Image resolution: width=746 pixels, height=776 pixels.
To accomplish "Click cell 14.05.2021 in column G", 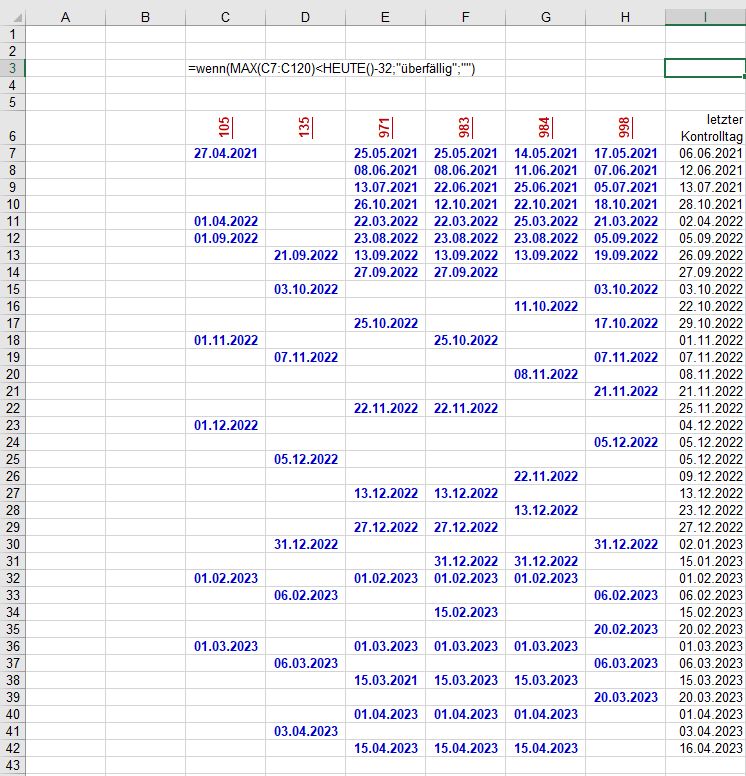I will click(x=546, y=153).
